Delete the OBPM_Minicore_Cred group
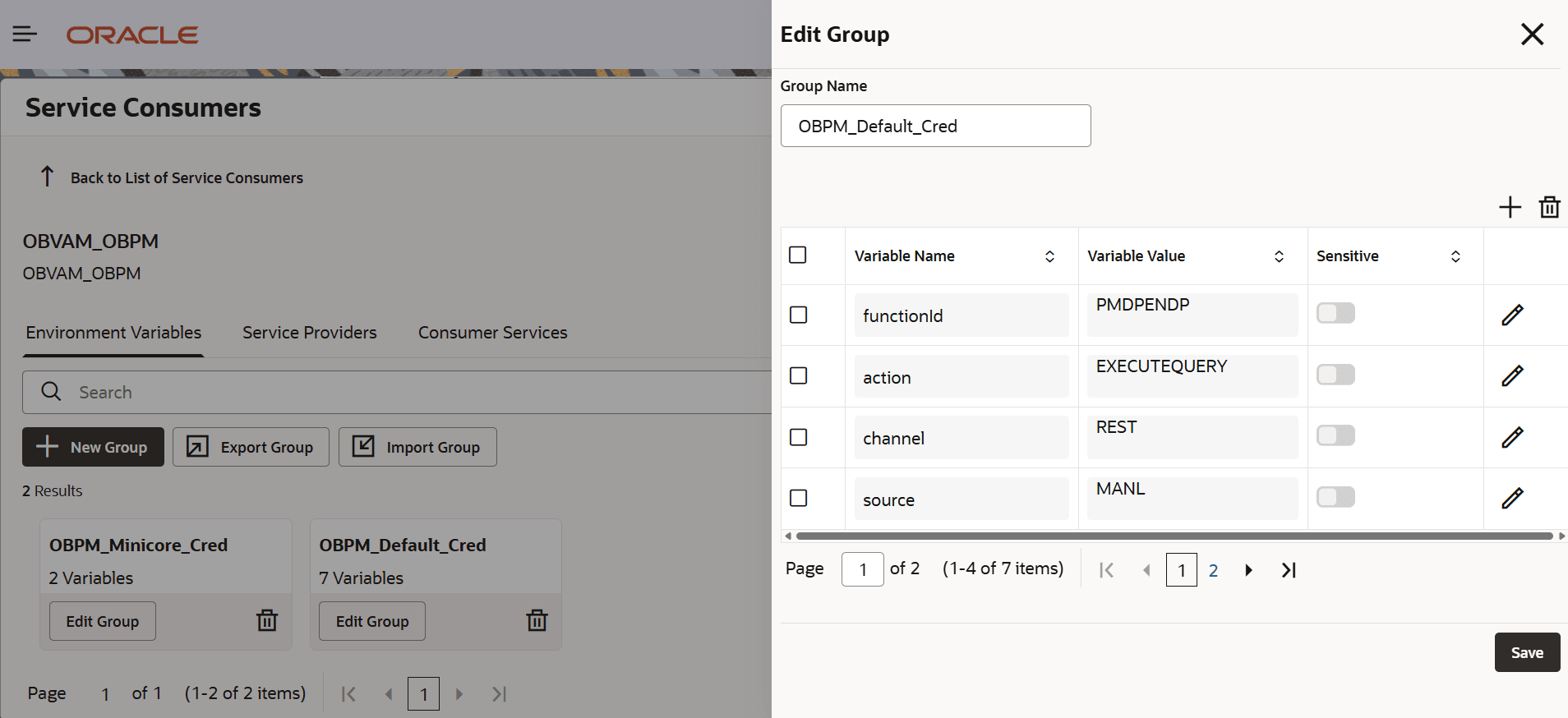The image size is (1568, 718). click(267, 621)
